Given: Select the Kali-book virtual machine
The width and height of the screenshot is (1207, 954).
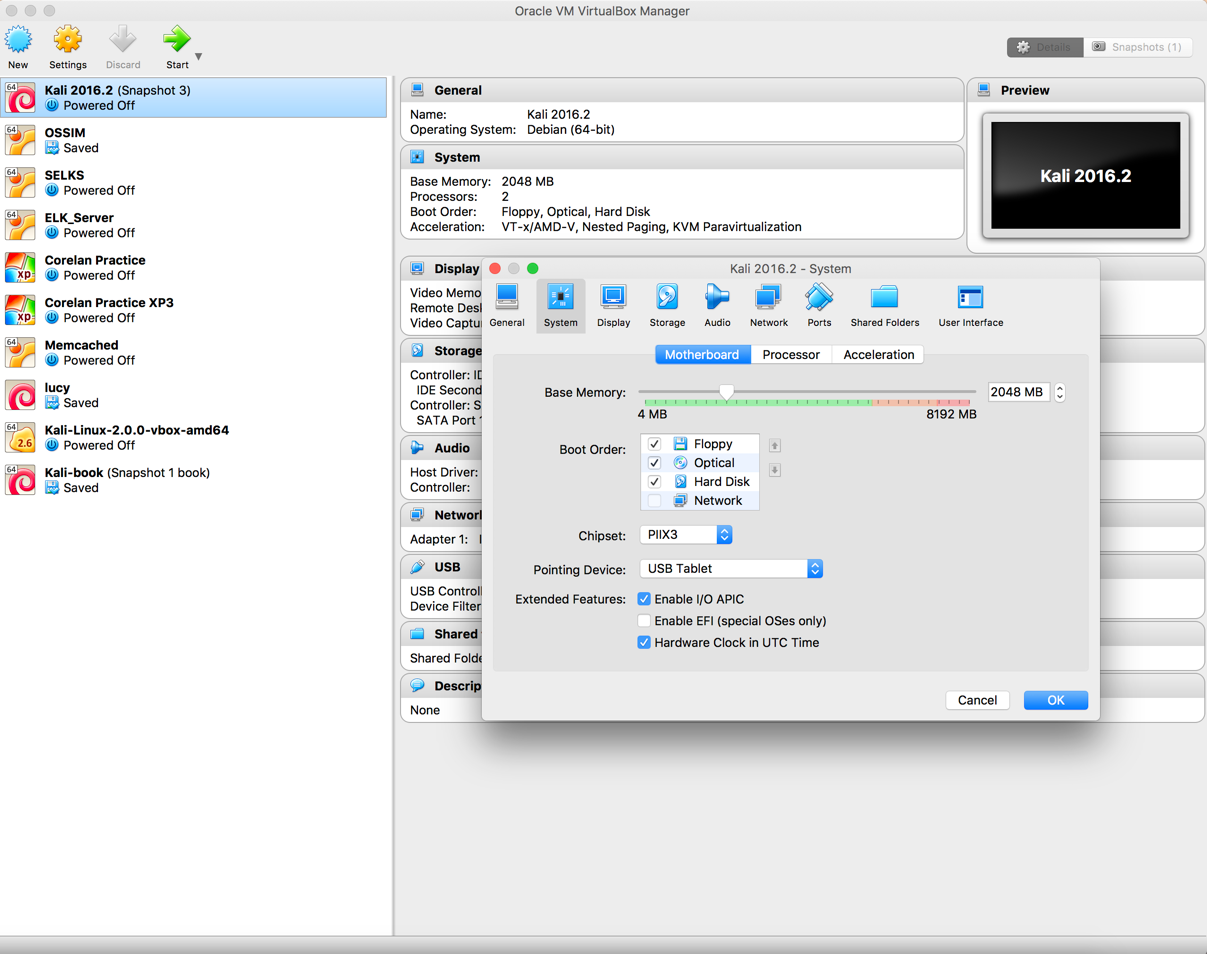Looking at the screenshot, I should pyautogui.click(x=194, y=480).
